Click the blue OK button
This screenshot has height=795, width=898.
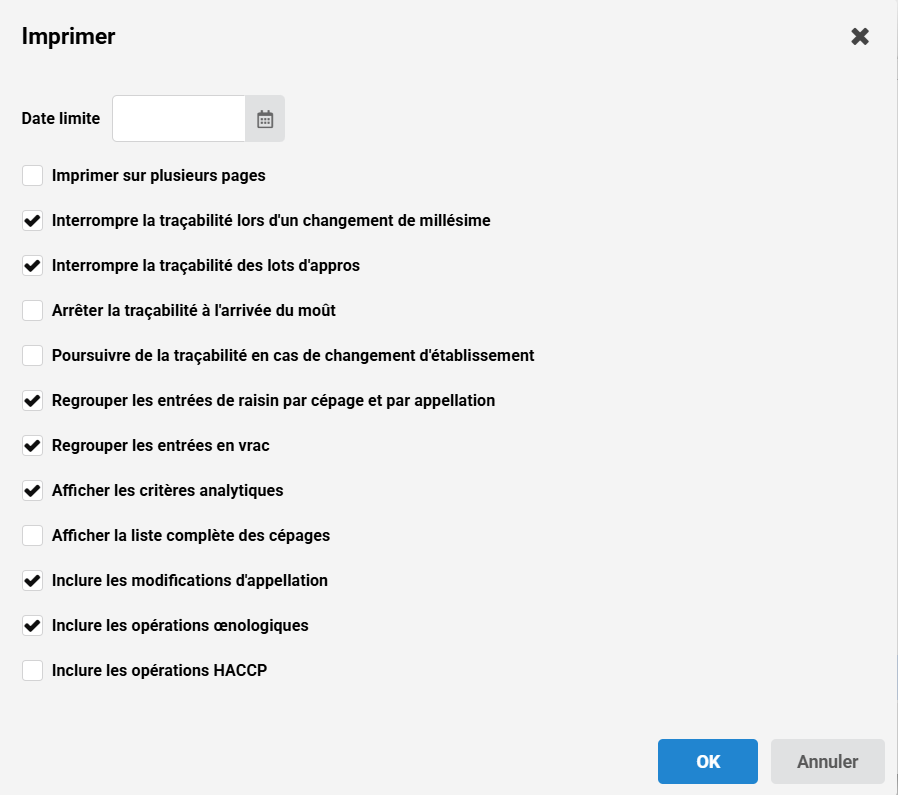tap(707, 761)
